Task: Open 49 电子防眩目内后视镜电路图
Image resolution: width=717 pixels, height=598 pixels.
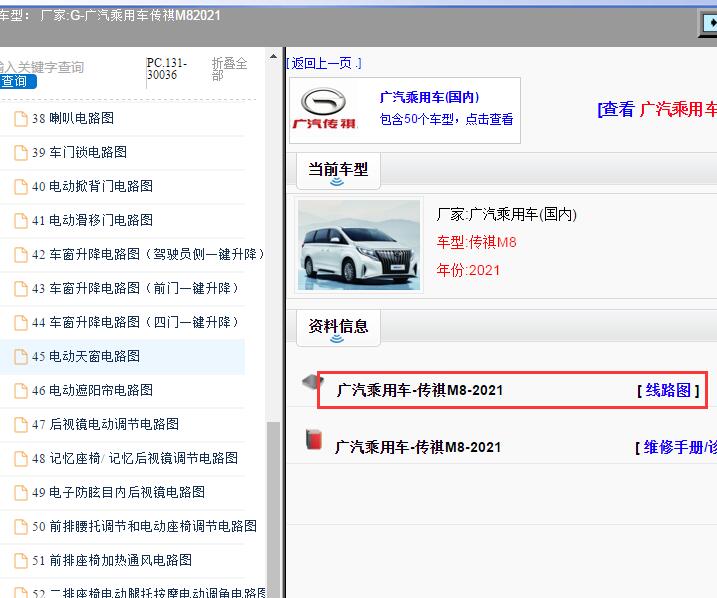Action: pos(118,492)
